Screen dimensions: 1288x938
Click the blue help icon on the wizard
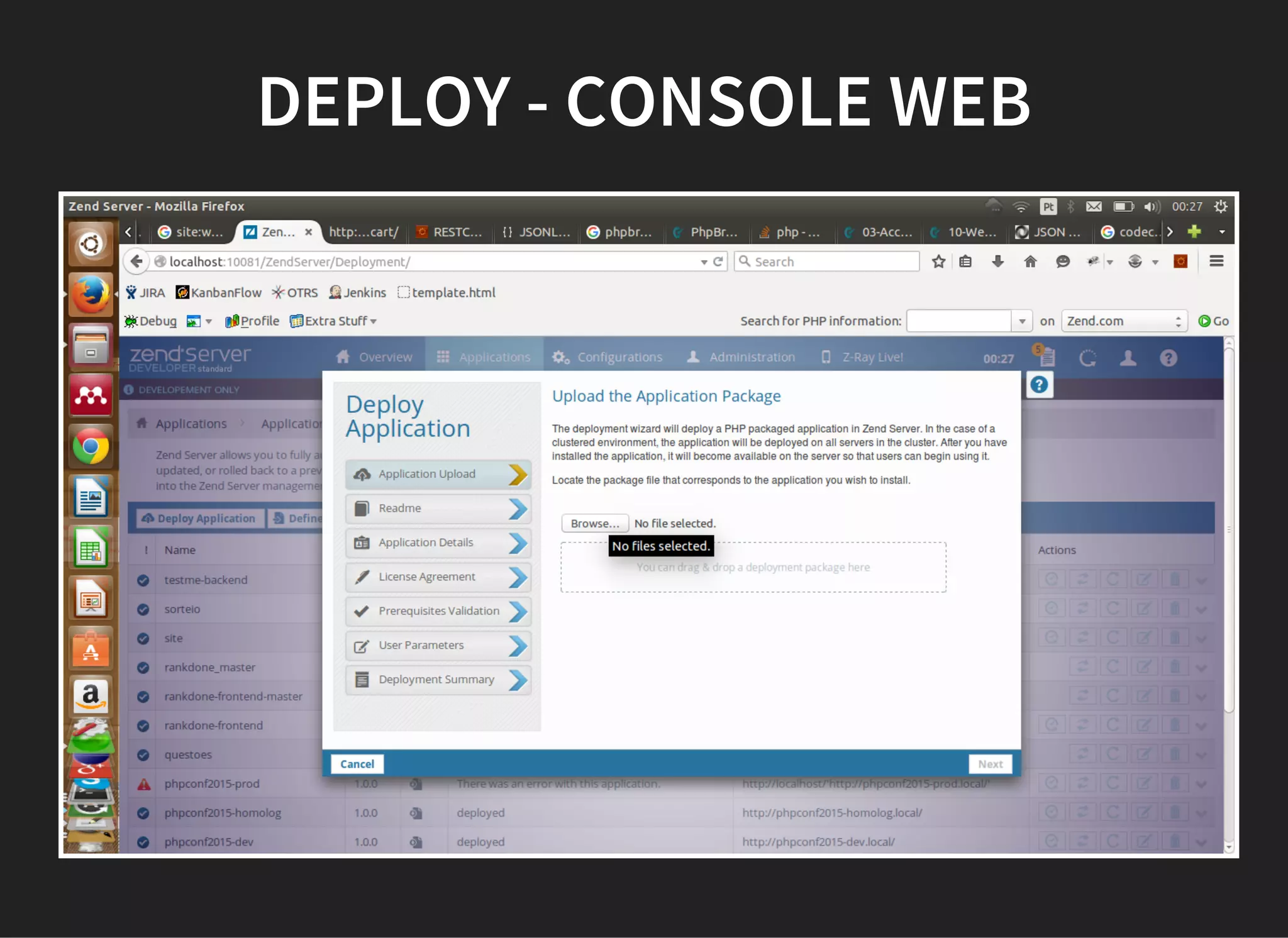[1039, 385]
